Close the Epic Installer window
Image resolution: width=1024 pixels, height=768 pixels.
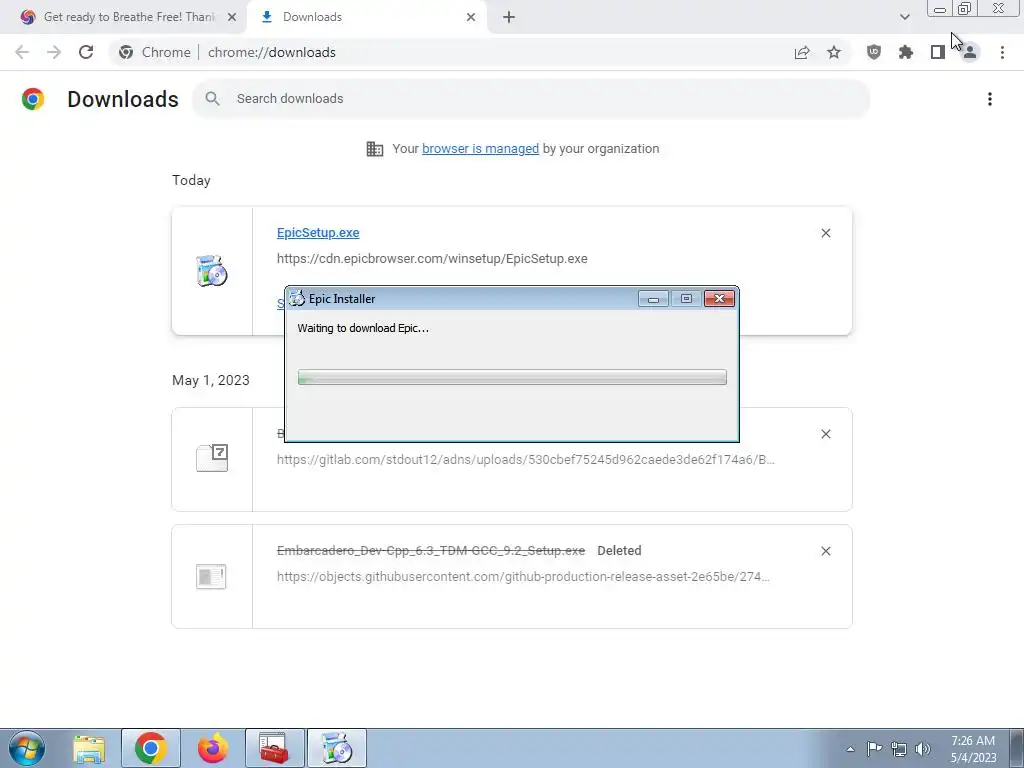click(719, 298)
